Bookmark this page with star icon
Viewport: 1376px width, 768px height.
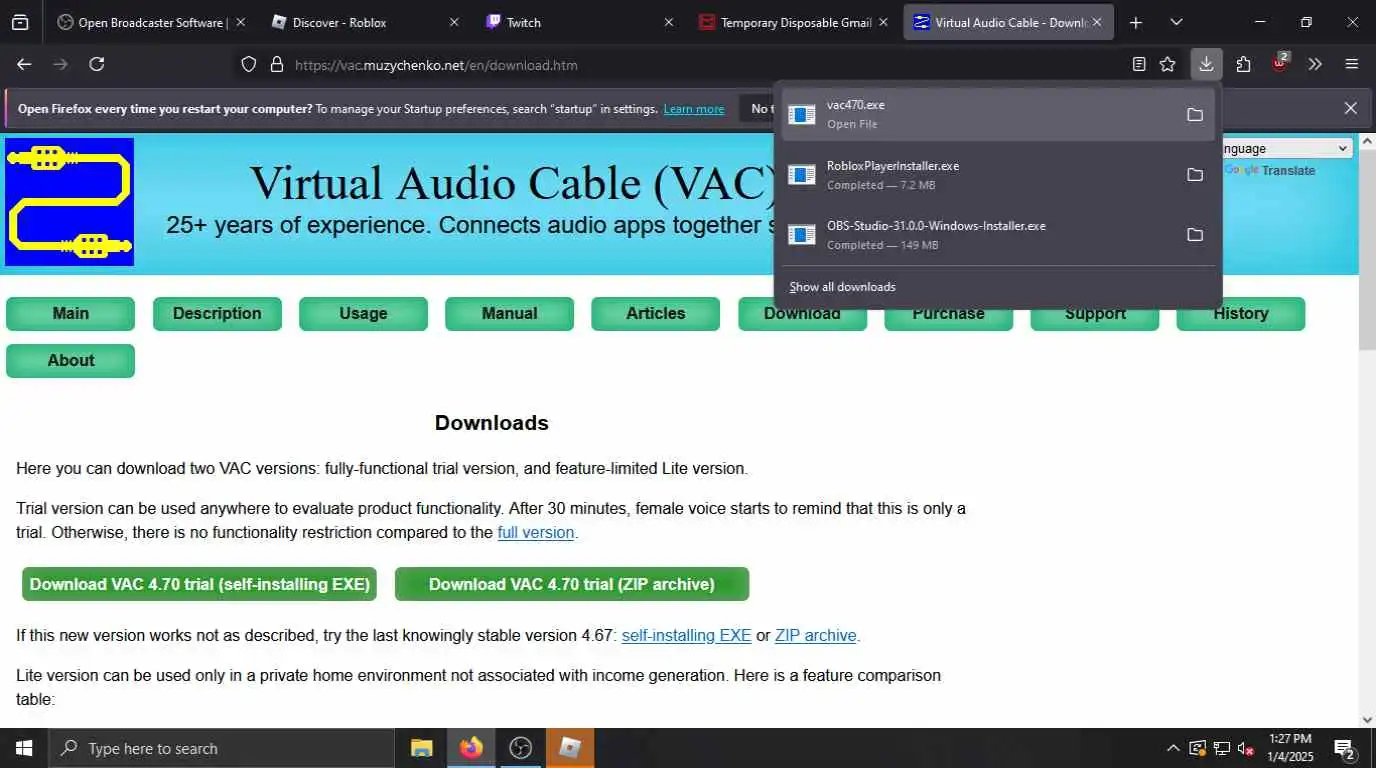click(1167, 64)
